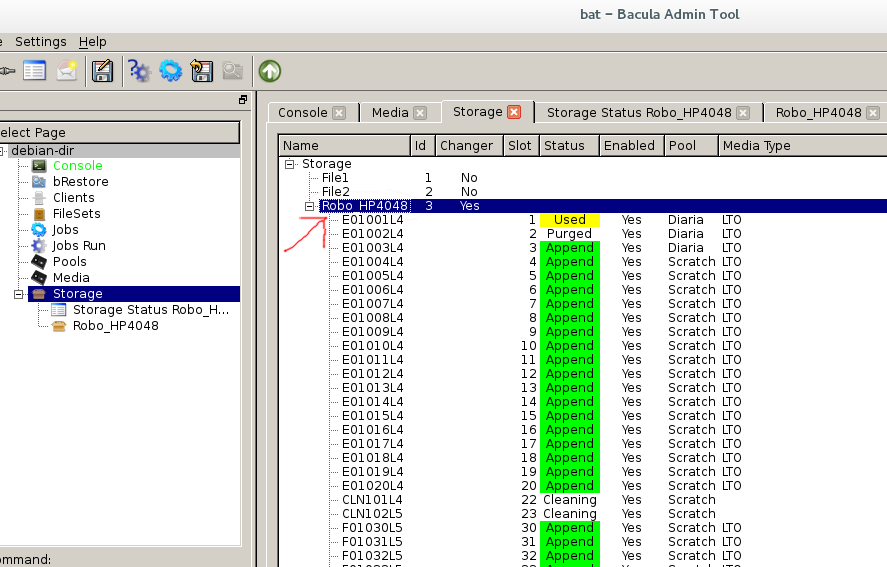Select Pools in the page tree
The height and width of the screenshot is (567, 887).
(70, 261)
